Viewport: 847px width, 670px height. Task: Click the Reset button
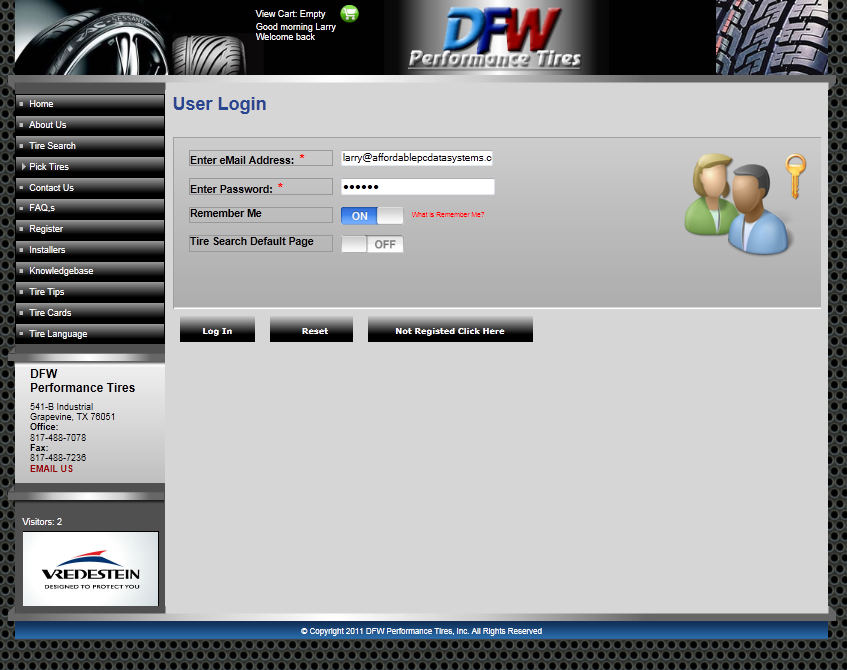tap(311, 330)
